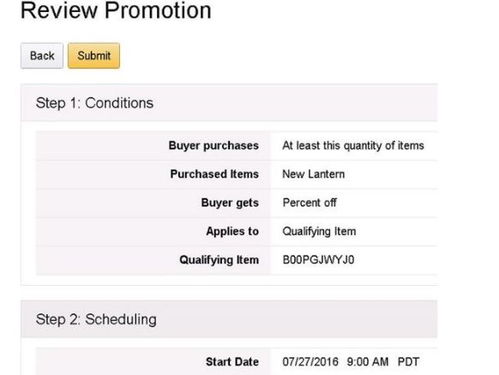The height and width of the screenshot is (375, 499).
Task: Select the Percent off value
Action: click(x=310, y=202)
